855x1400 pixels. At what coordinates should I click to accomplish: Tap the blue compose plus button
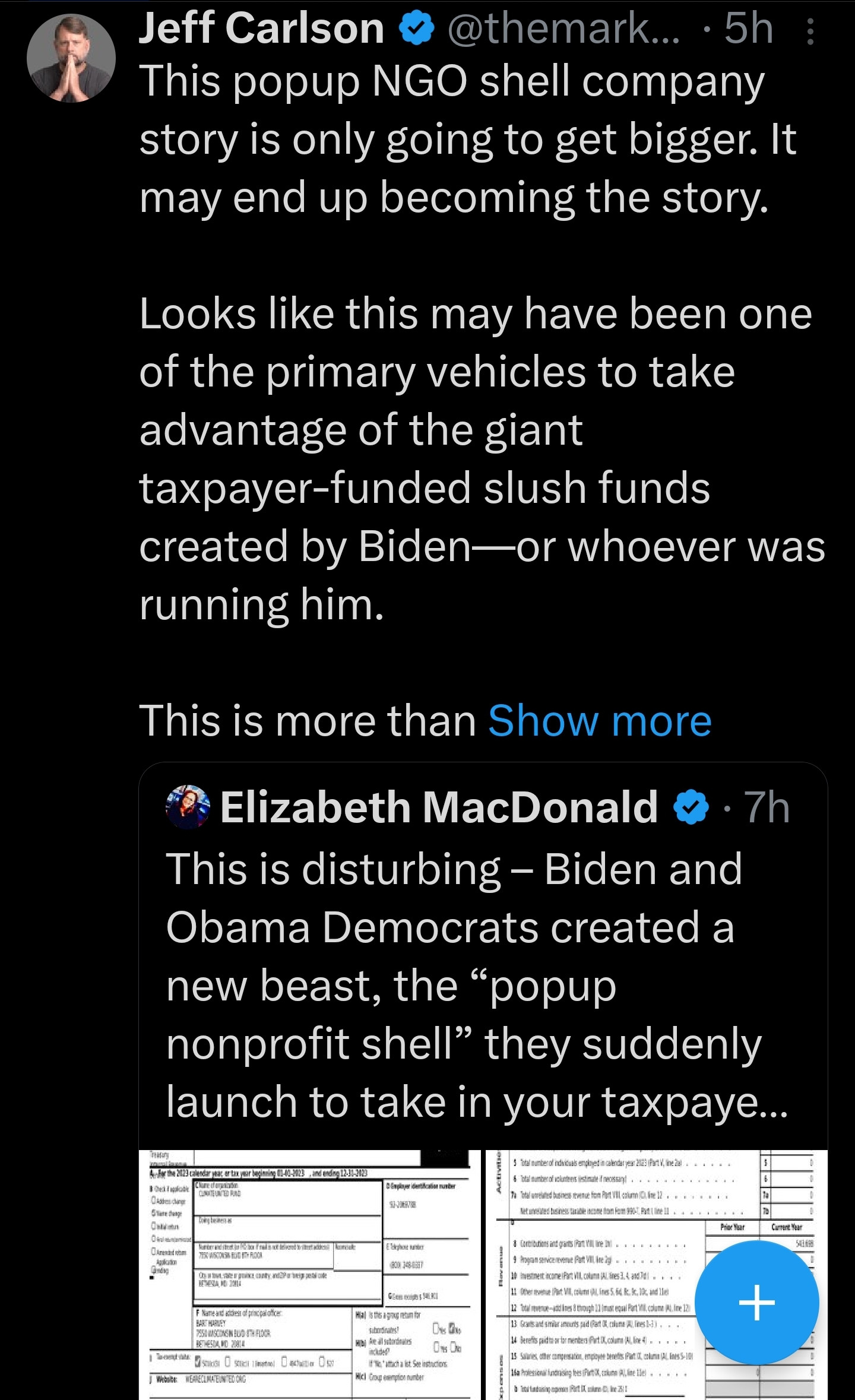(756, 1303)
